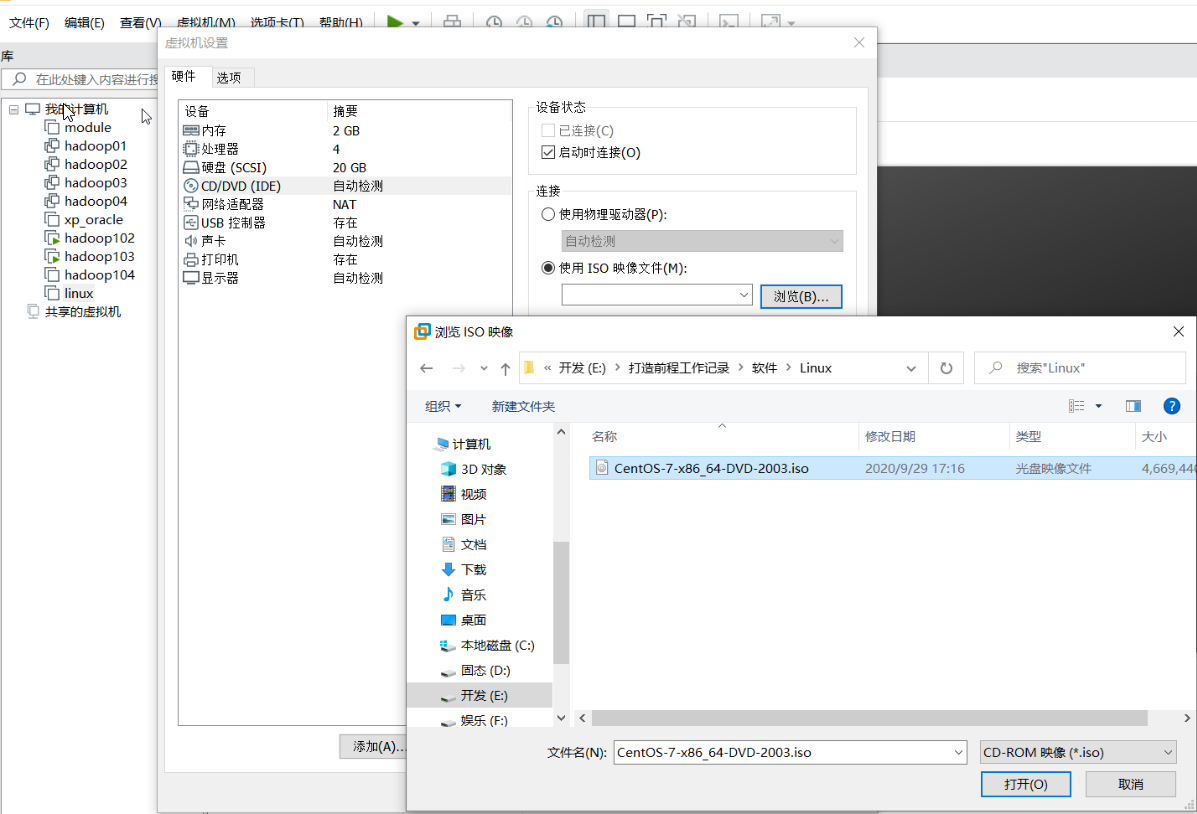Select the 硬盘 (SCSI) hard disk row
1197x814 pixels.
coord(345,167)
